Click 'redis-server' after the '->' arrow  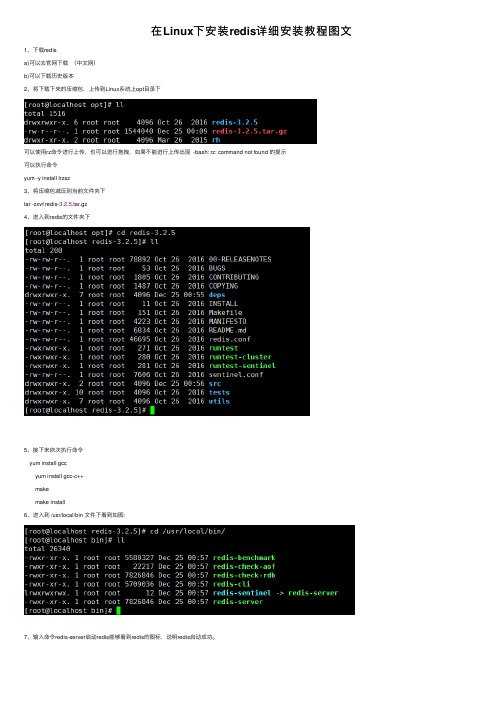click(313, 593)
